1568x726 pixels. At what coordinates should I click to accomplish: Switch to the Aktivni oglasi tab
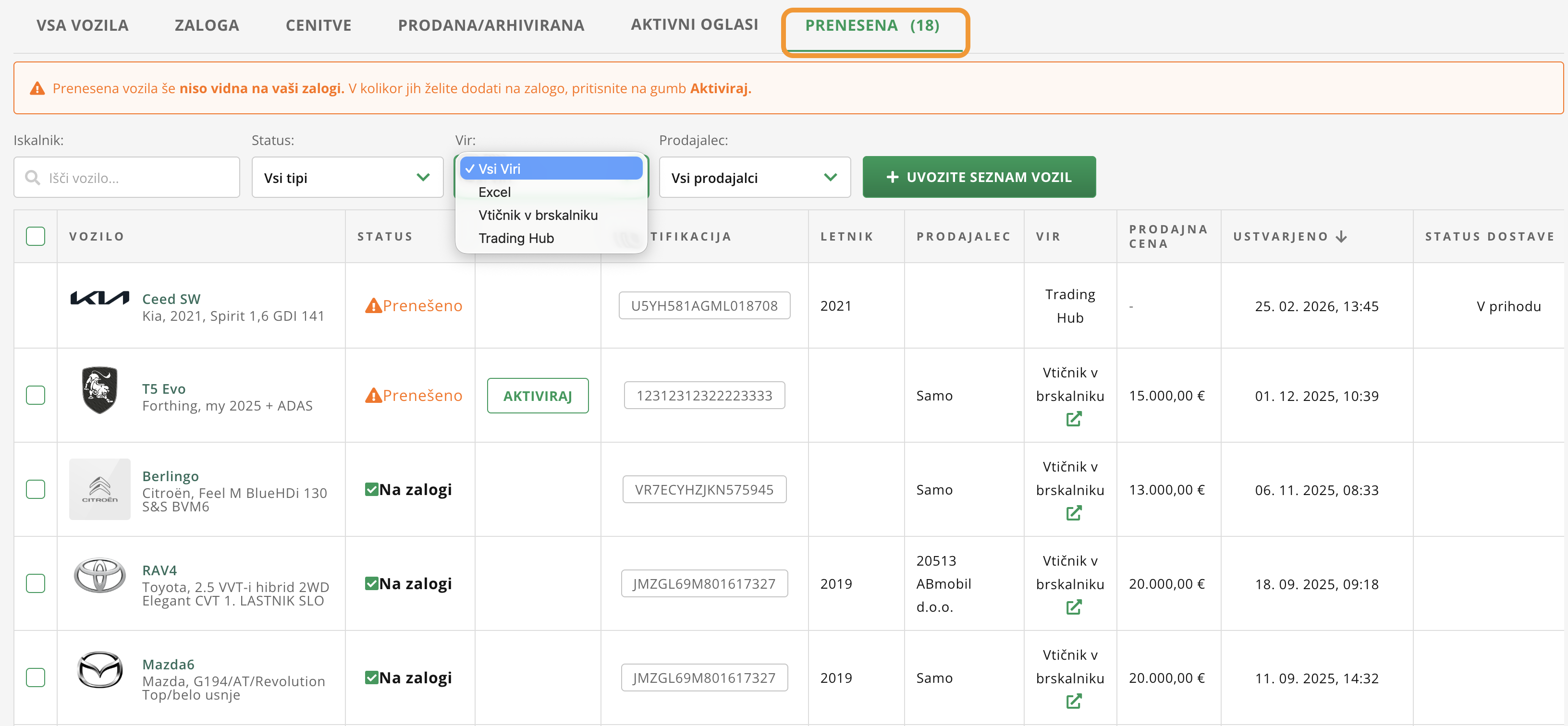click(694, 25)
